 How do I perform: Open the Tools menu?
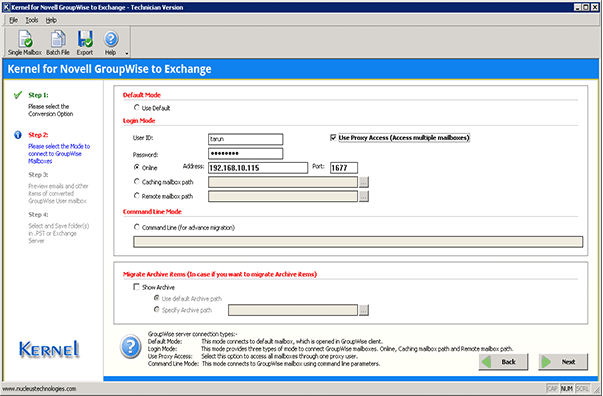32,20
